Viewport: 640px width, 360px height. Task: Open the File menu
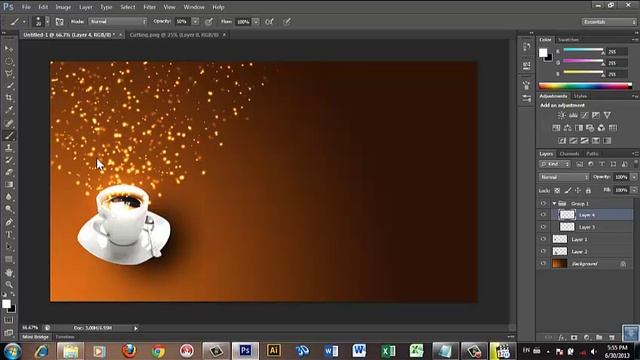[26, 7]
